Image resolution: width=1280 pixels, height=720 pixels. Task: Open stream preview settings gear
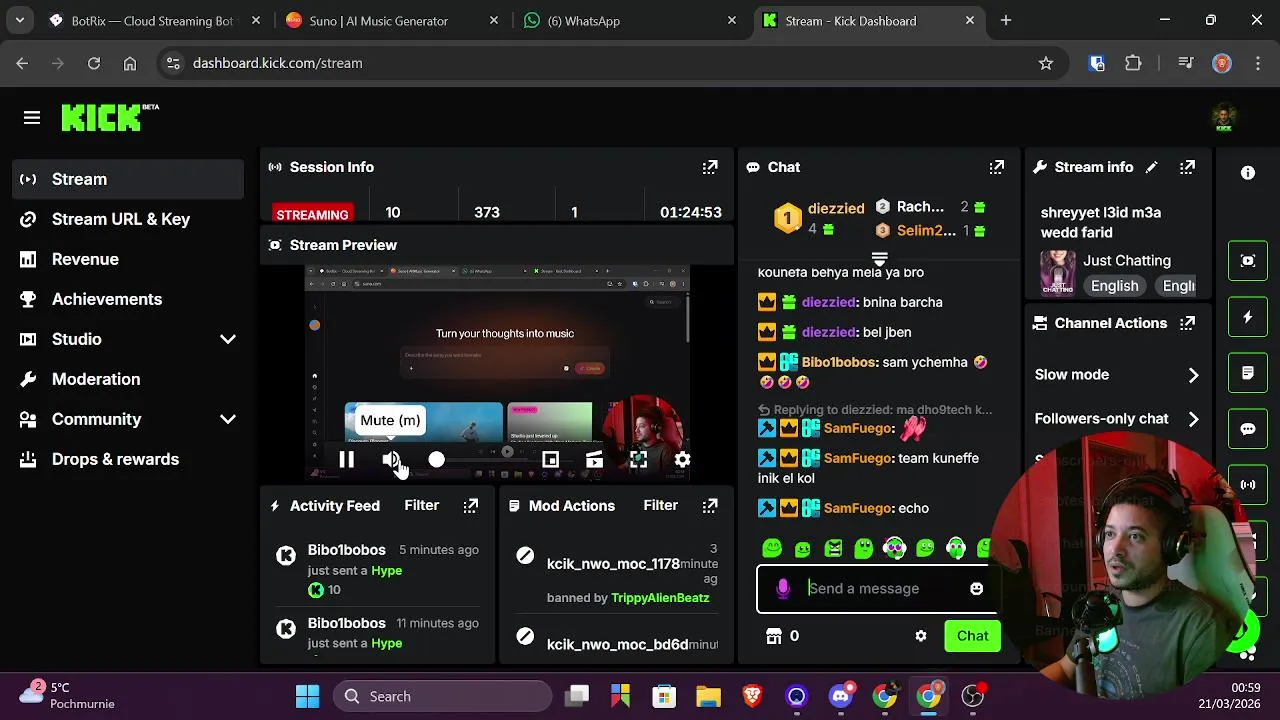pyautogui.click(x=682, y=460)
